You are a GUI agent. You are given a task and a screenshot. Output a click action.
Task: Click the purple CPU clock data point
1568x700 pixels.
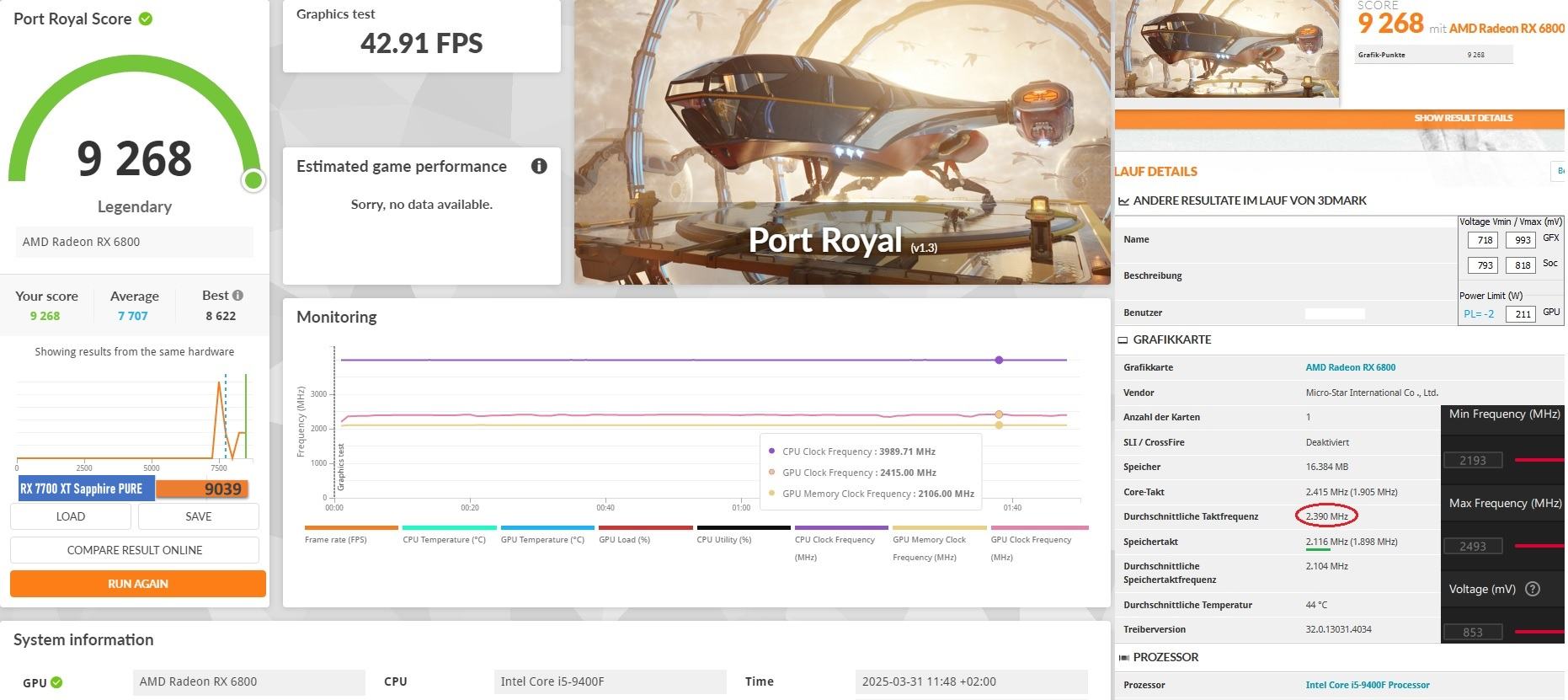click(x=999, y=360)
